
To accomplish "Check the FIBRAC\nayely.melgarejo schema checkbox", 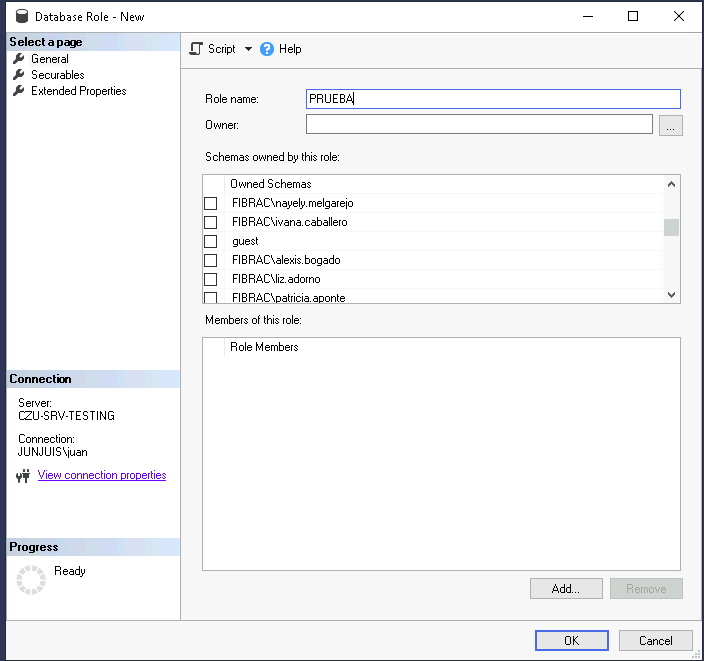I will (x=211, y=204).
